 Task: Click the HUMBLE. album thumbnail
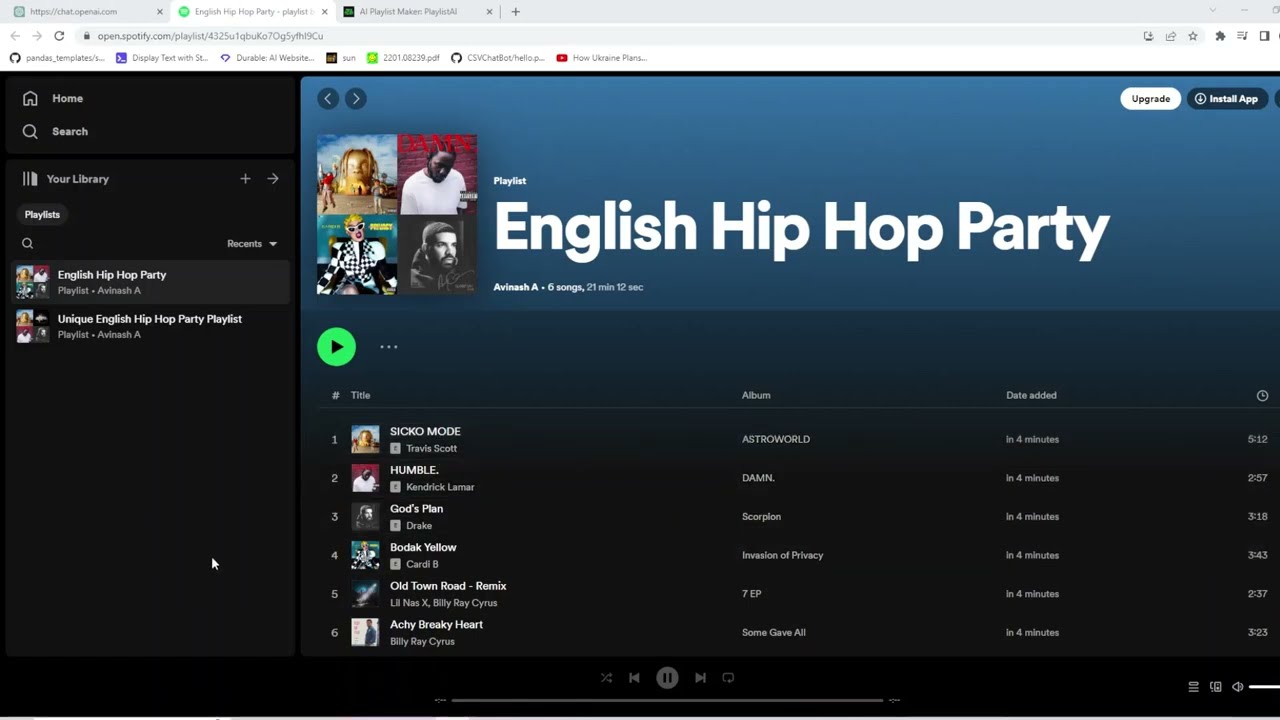365,478
